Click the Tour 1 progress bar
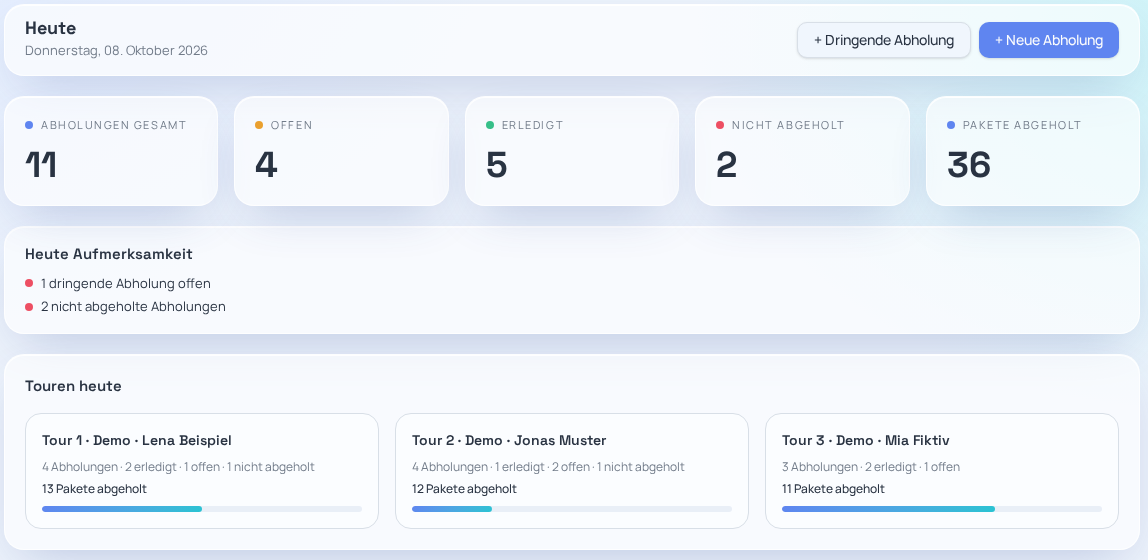The width and height of the screenshot is (1148, 560). click(202, 509)
